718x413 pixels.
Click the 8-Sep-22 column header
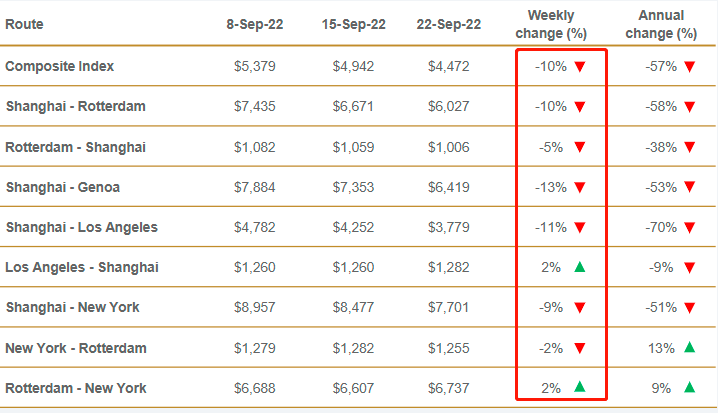tap(255, 24)
